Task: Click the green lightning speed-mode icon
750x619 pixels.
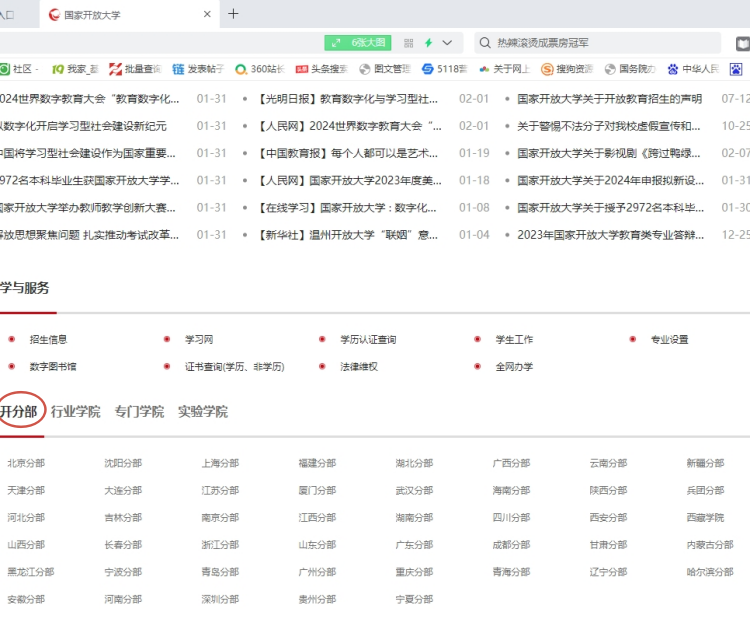Action: [429, 43]
